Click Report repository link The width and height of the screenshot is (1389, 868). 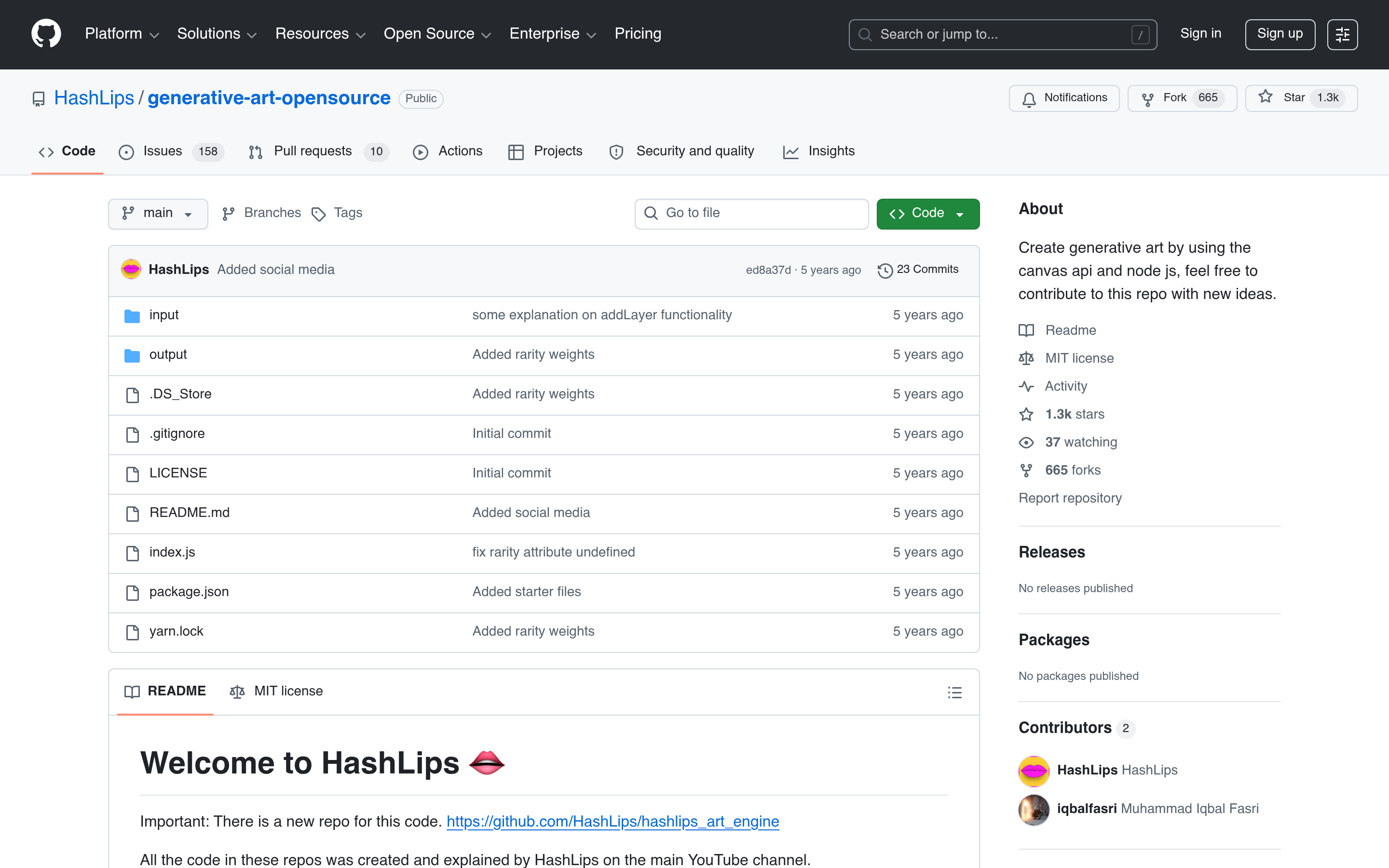click(1070, 498)
